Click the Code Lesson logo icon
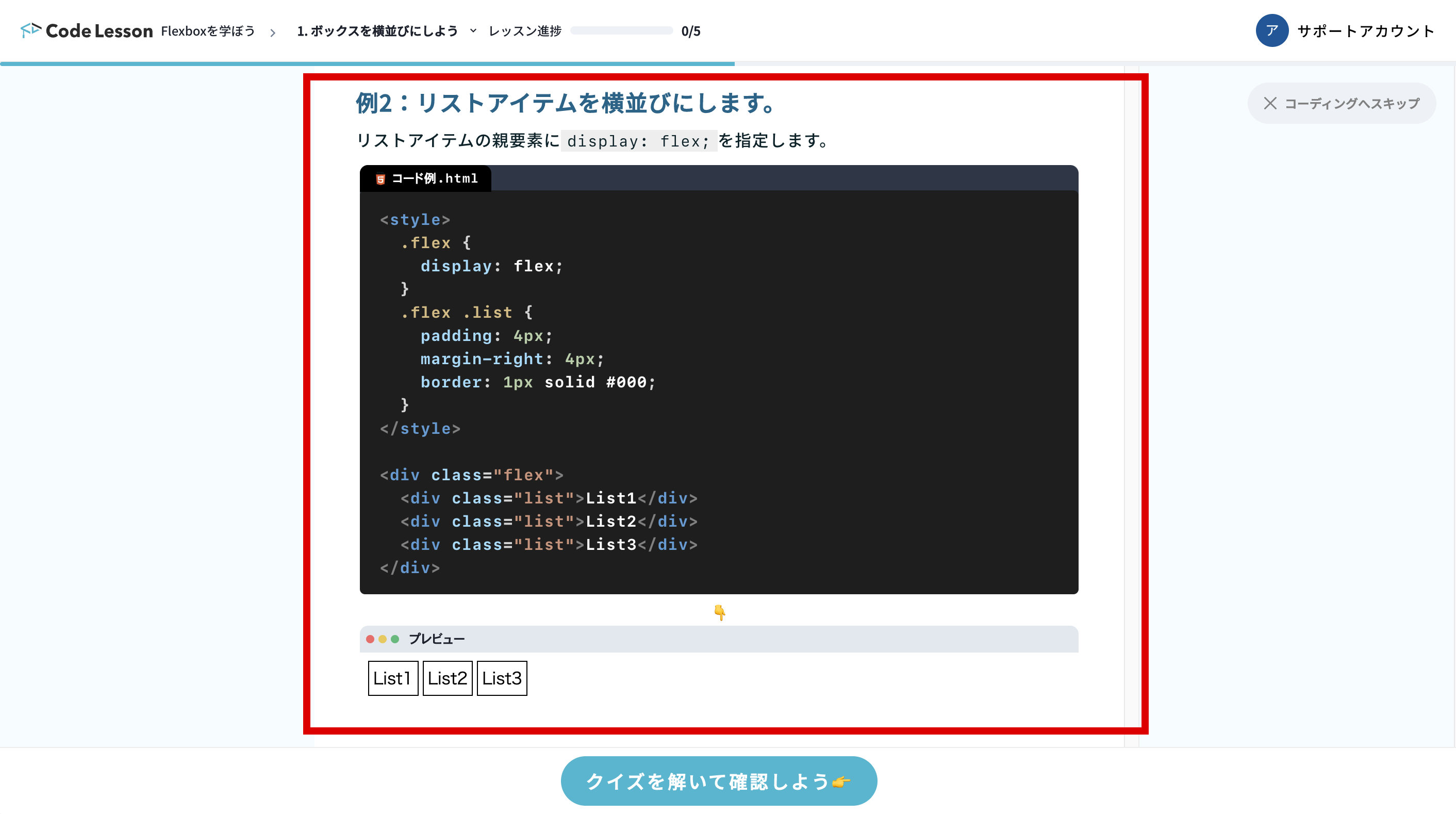The height and width of the screenshot is (814, 1456). point(31,30)
